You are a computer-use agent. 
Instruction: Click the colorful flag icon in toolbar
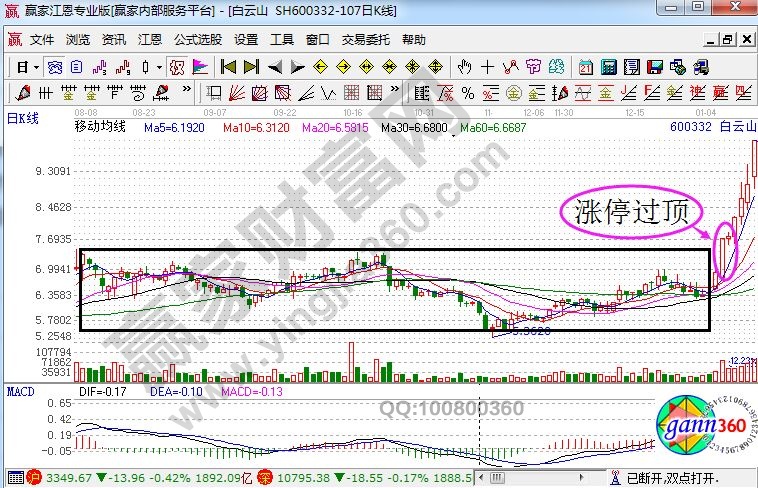tap(200, 67)
